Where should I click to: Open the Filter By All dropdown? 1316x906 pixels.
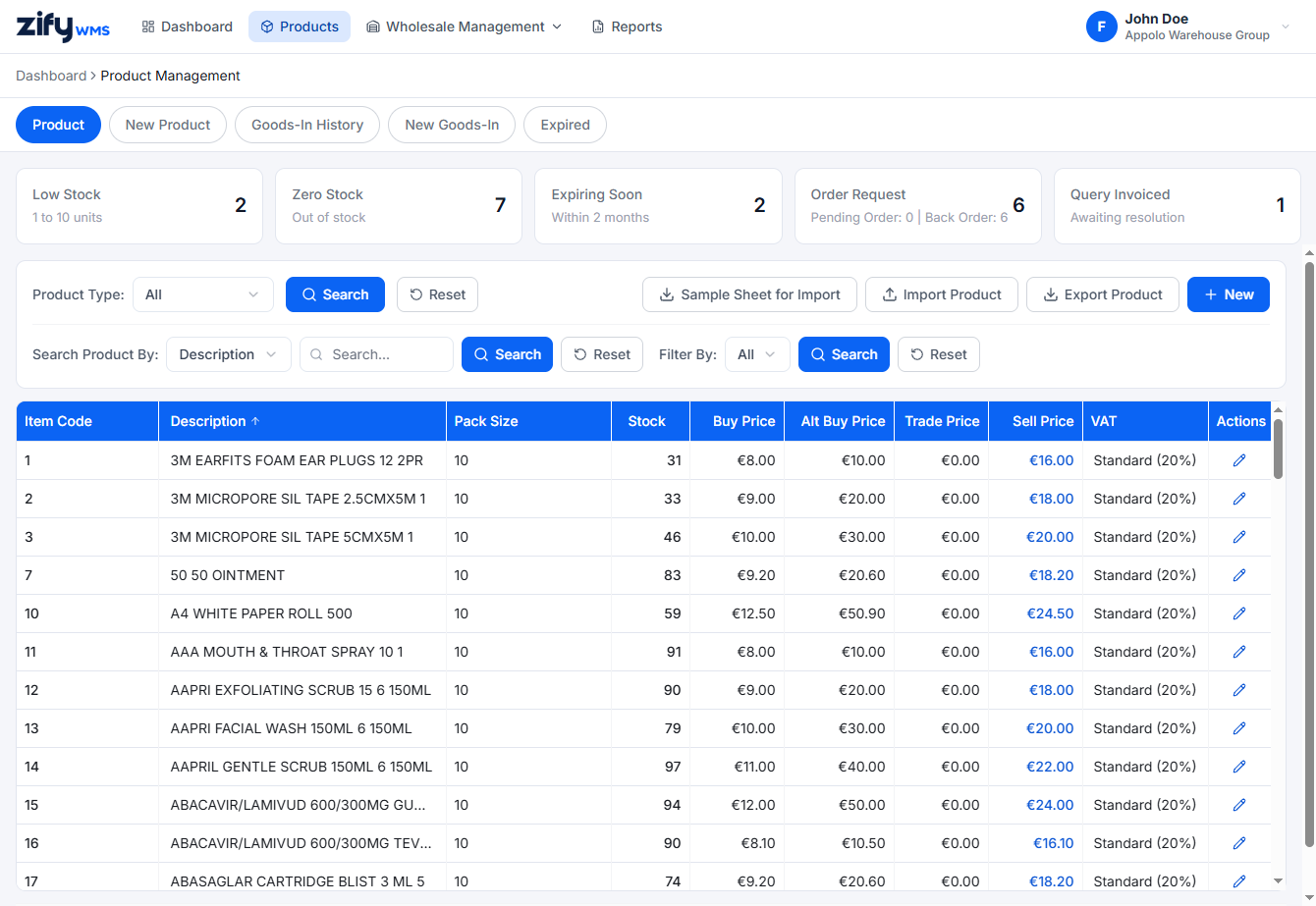tap(757, 354)
